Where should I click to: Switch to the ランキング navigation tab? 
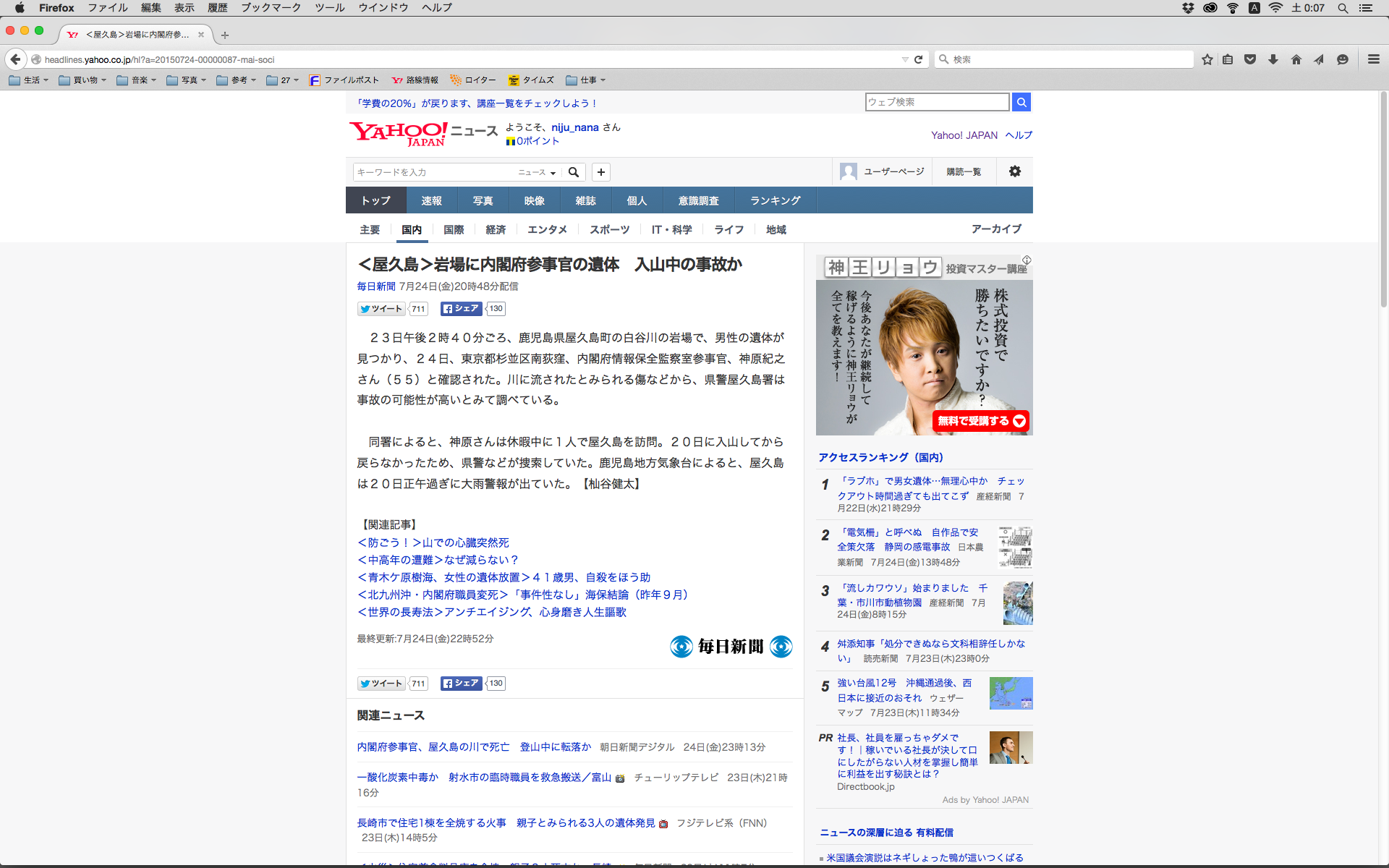pyautogui.click(x=775, y=200)
